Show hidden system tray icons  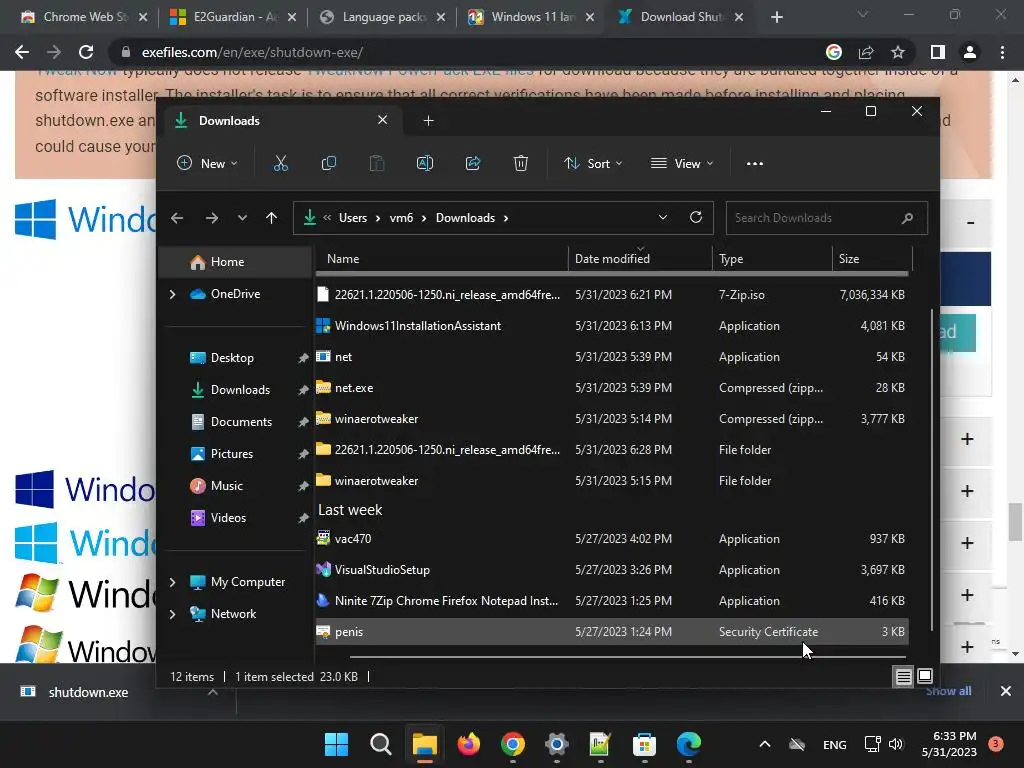pos(765,744)
